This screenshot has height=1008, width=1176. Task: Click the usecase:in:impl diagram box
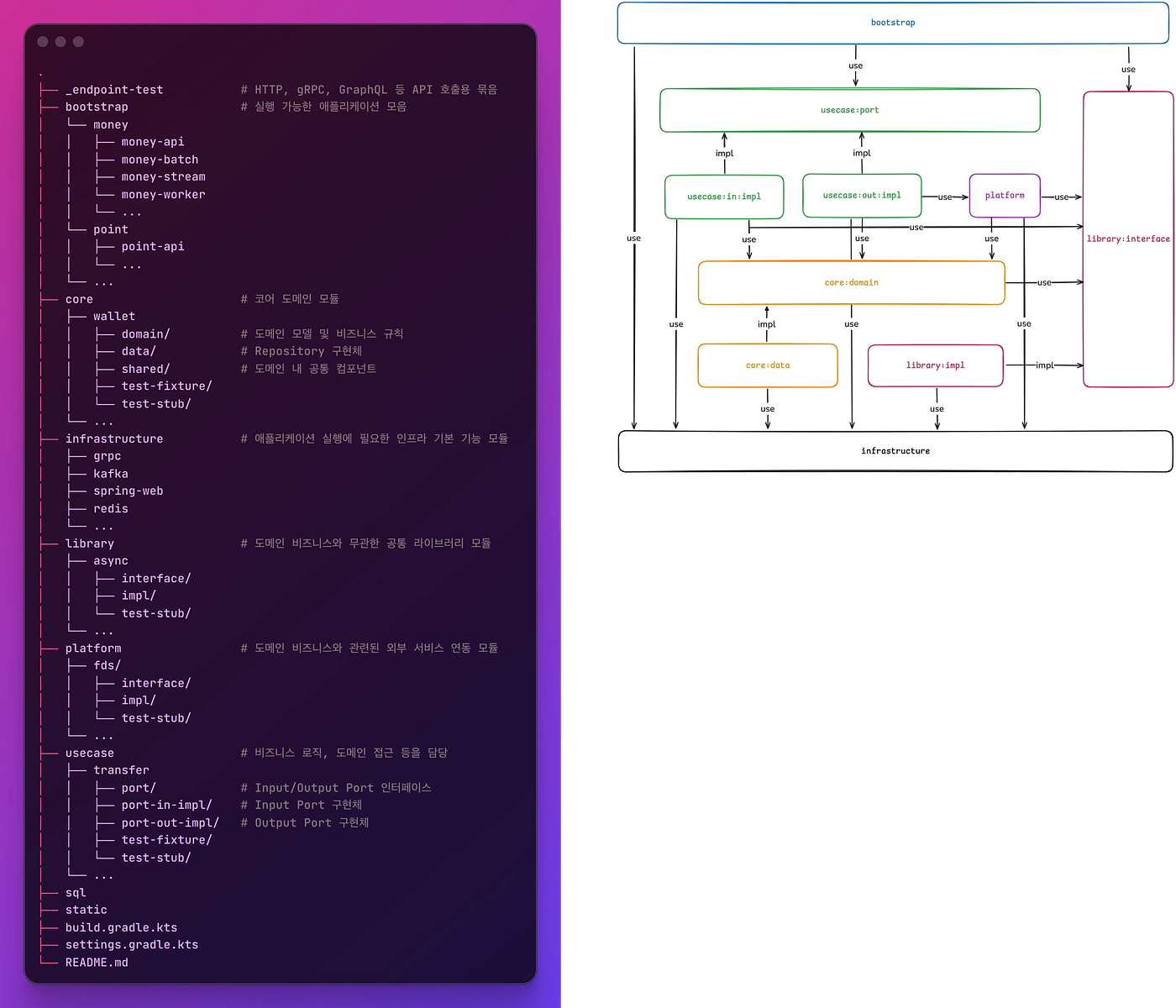coord(724,197)
